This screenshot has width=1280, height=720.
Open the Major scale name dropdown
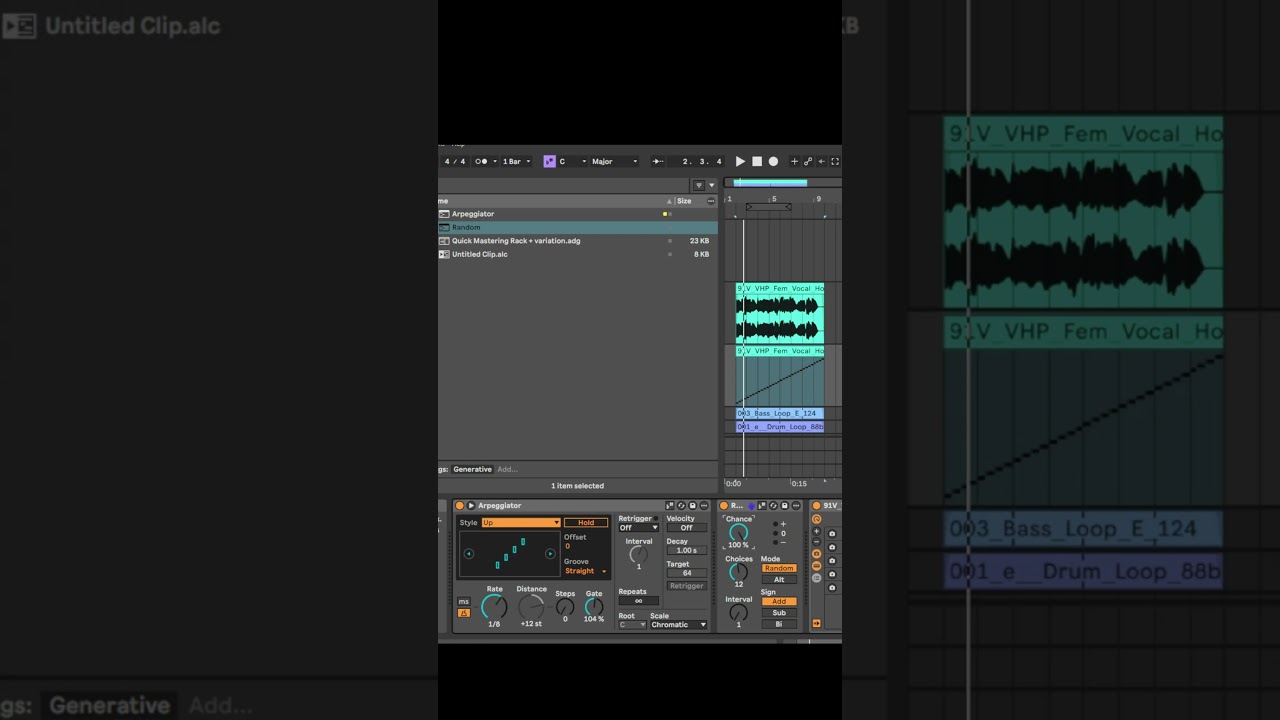coord(614,161)
